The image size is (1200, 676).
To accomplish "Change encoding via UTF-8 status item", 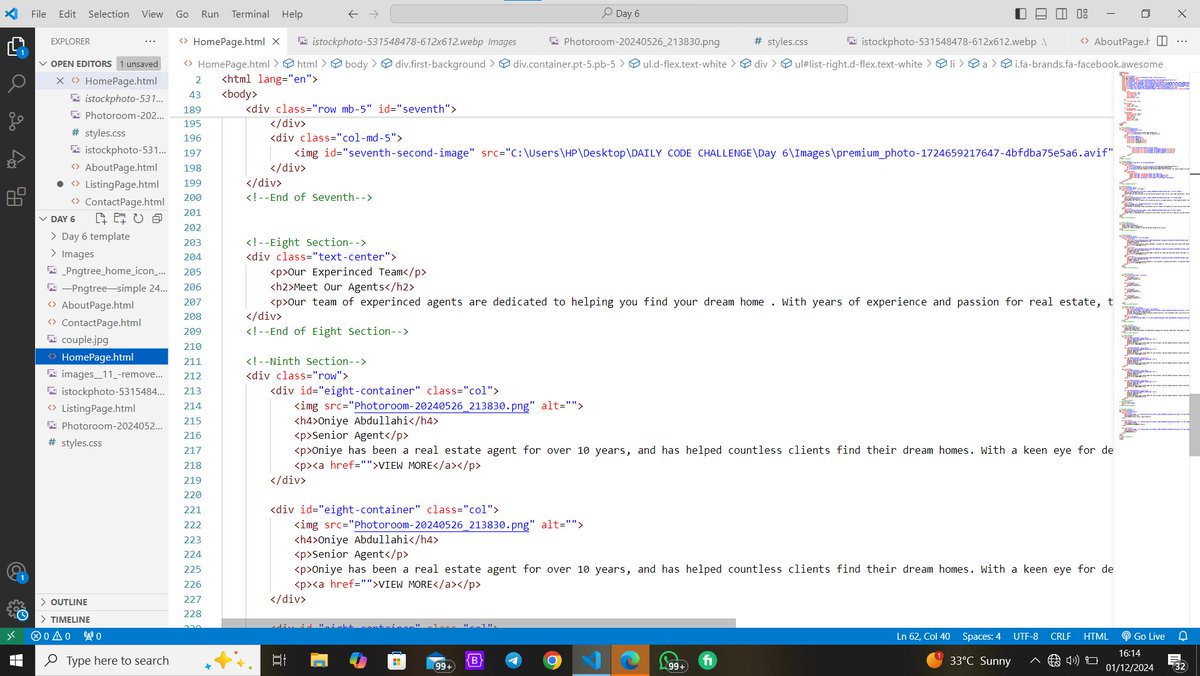I will 1025,636.
